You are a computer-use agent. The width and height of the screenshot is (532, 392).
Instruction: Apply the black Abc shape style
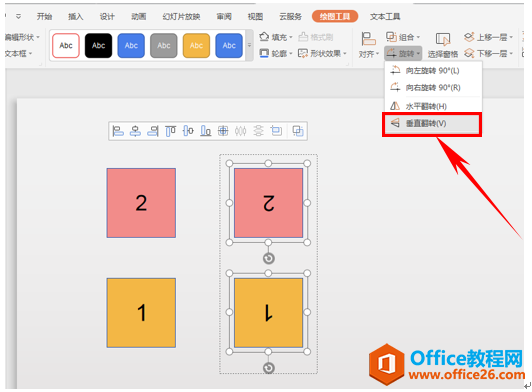pyautogui.click(x=98, y=45)
